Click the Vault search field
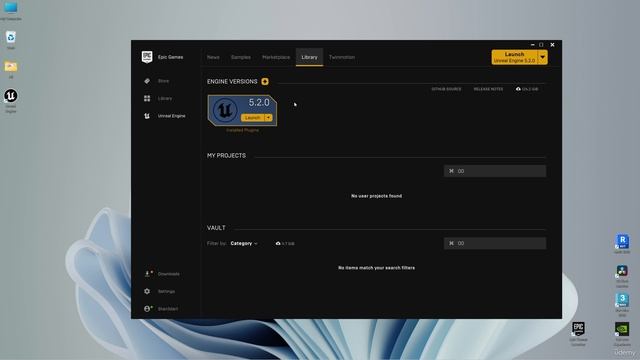The height and width of the screenshot is (360, 640). (495, 243)
